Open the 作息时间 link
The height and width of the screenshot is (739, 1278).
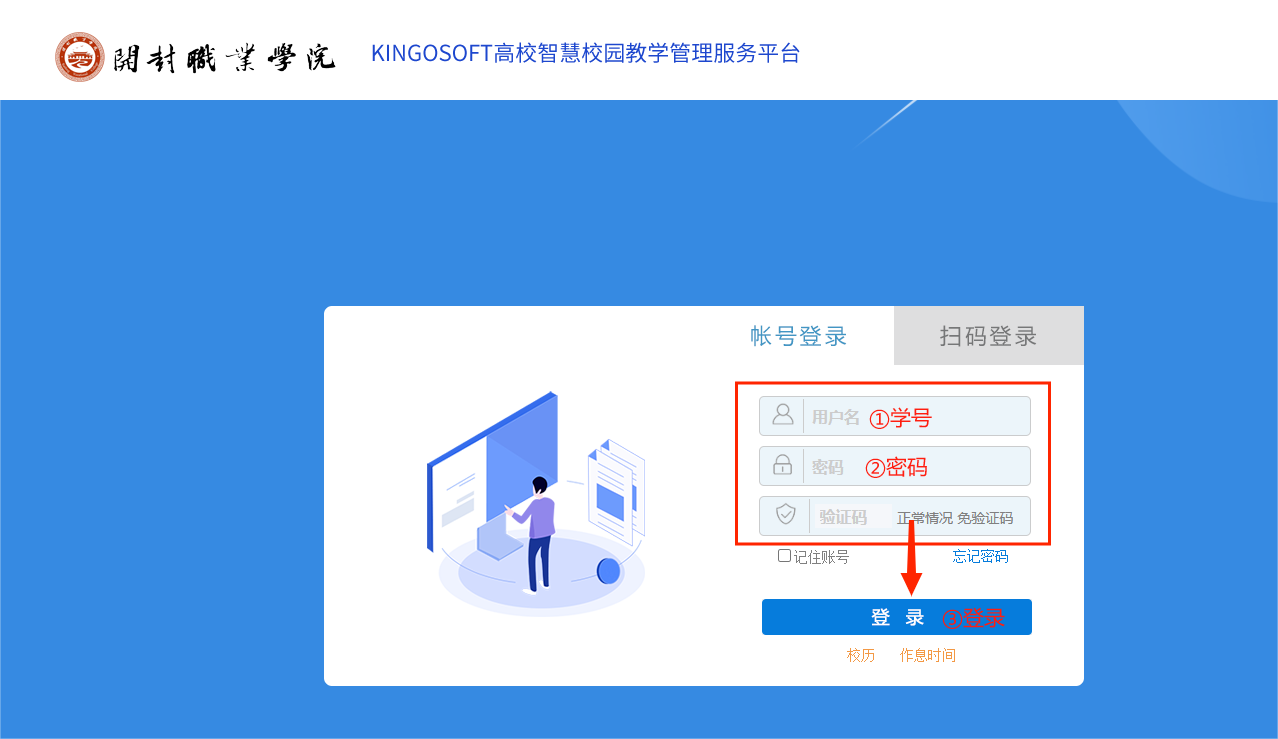tap(928, 655)
